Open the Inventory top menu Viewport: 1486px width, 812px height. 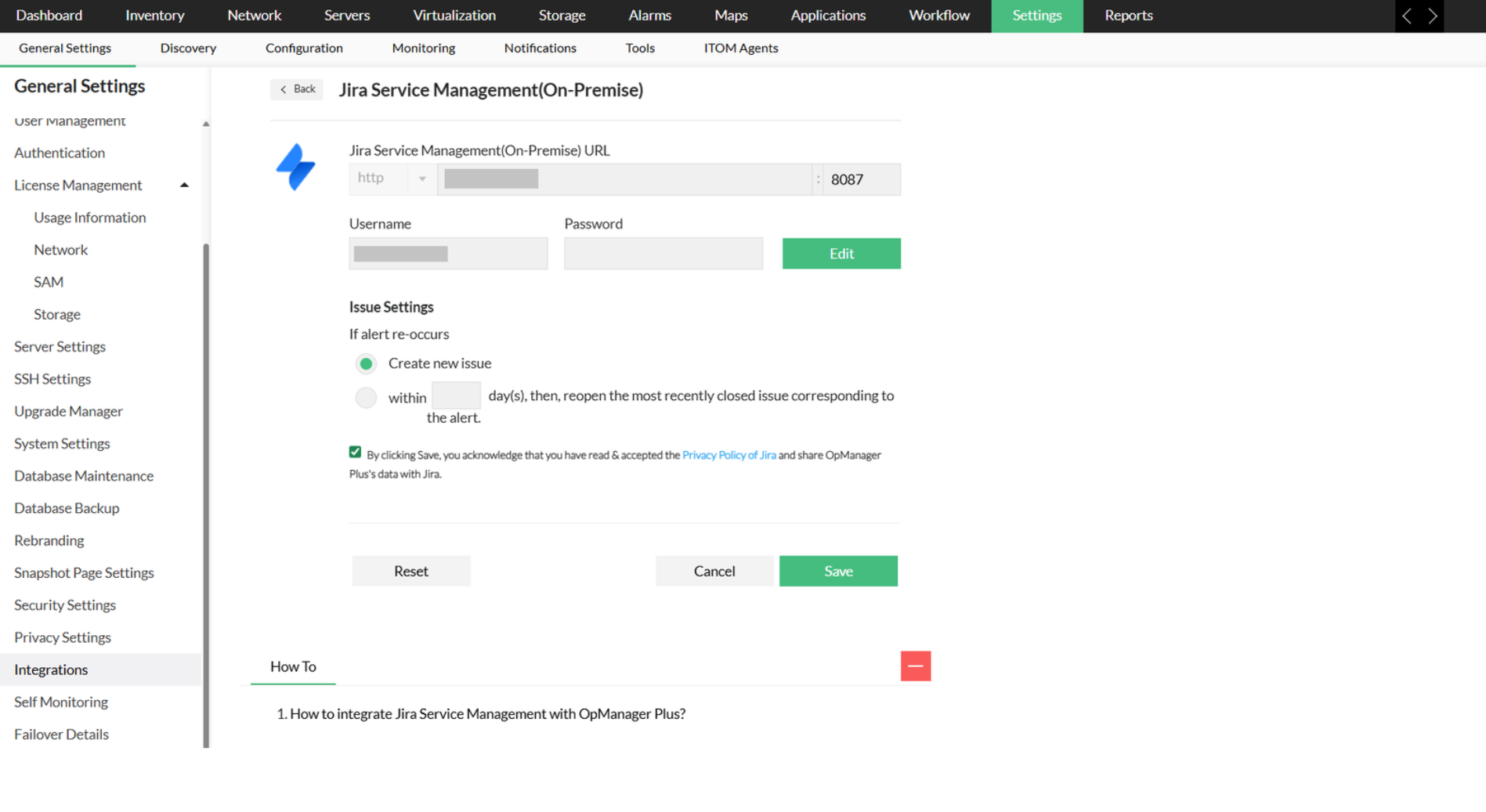[155, 16]
